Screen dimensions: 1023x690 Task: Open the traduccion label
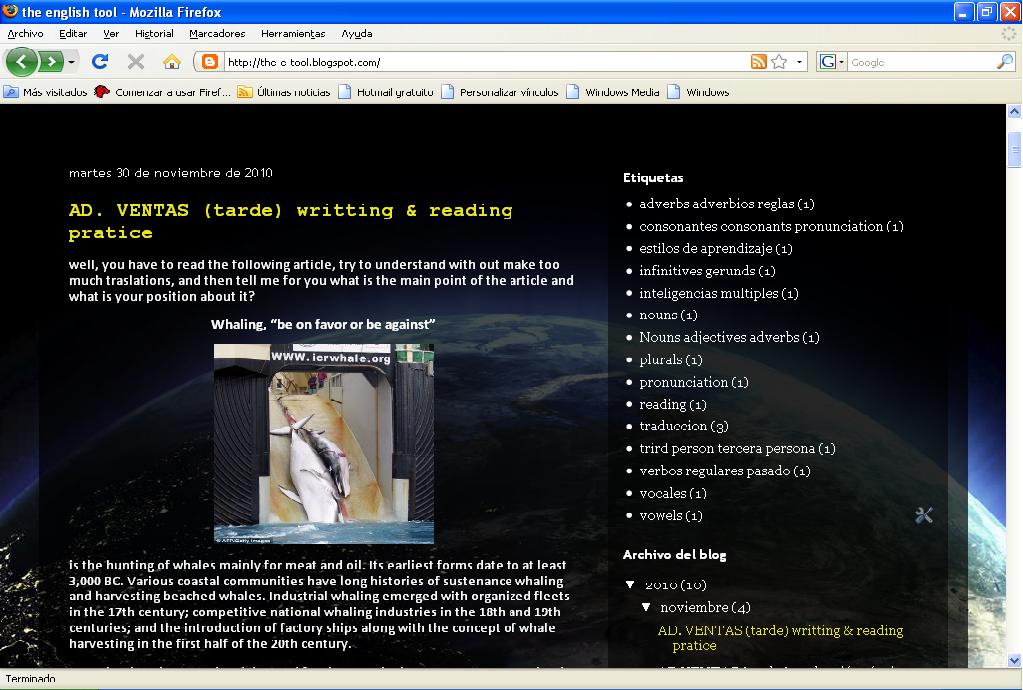click(x=673, y=426)
